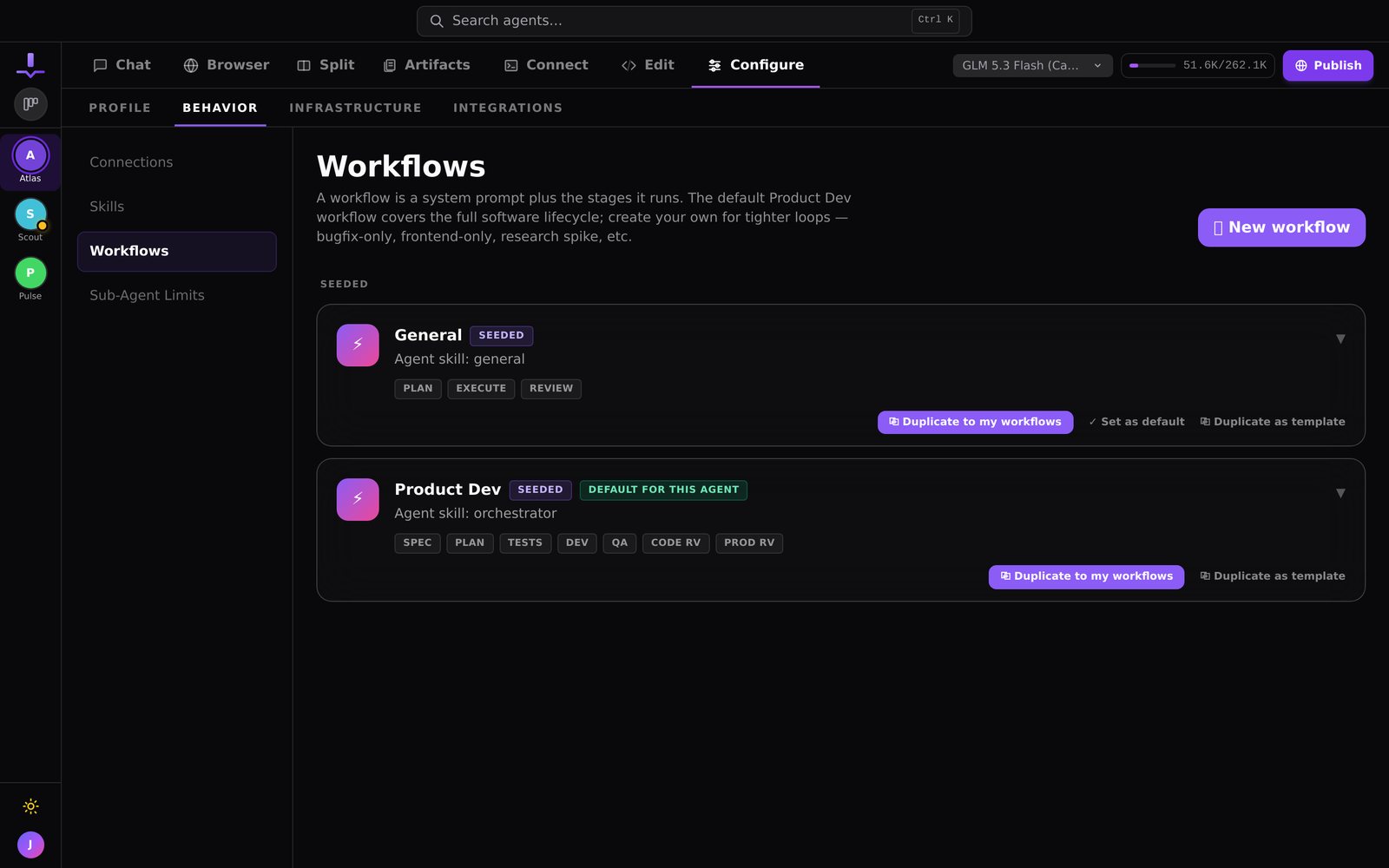
Task: Open the board view icon below logo
Action: point(30,104)
